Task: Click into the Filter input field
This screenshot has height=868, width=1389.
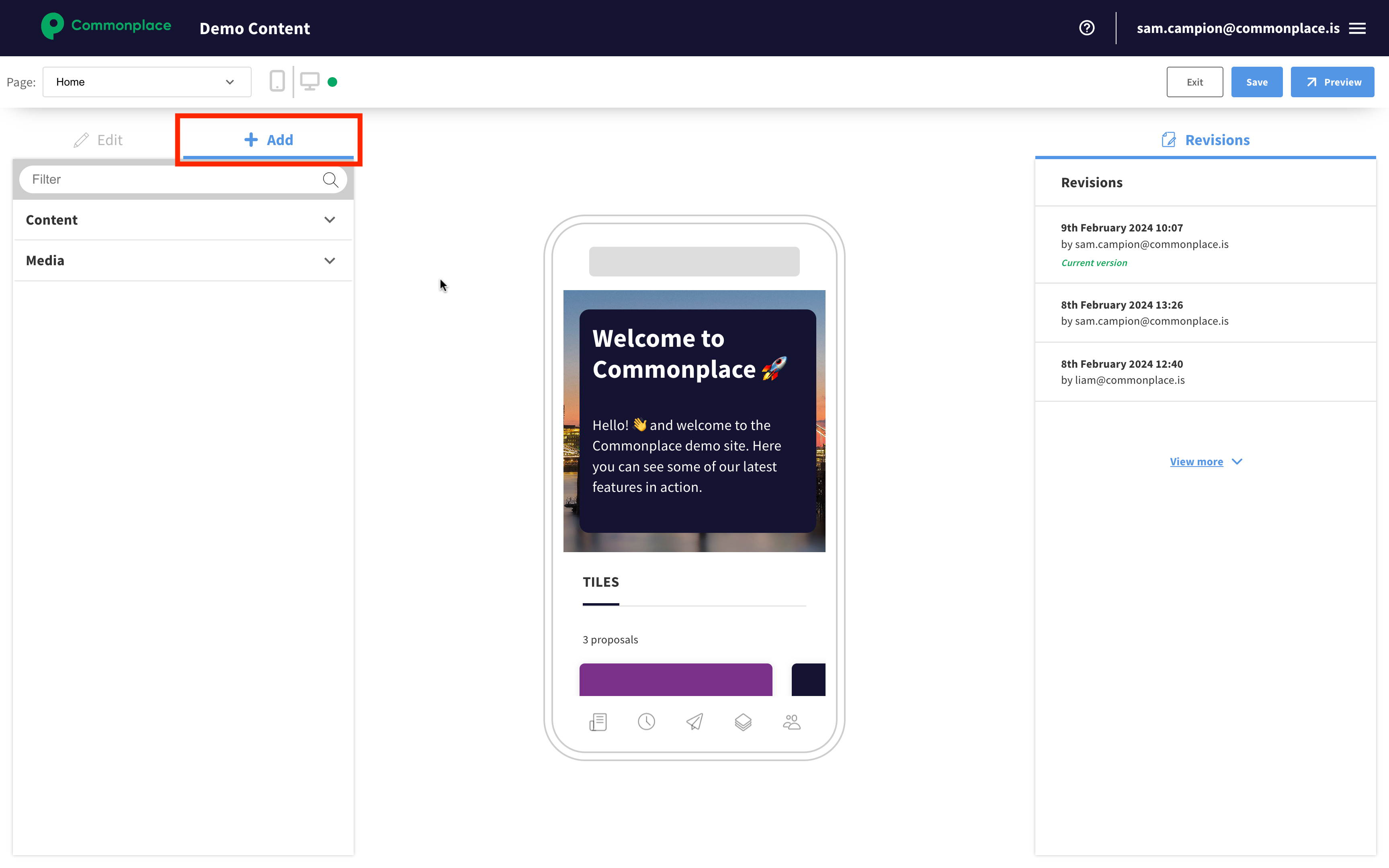Action: click(x=172, y=180)
